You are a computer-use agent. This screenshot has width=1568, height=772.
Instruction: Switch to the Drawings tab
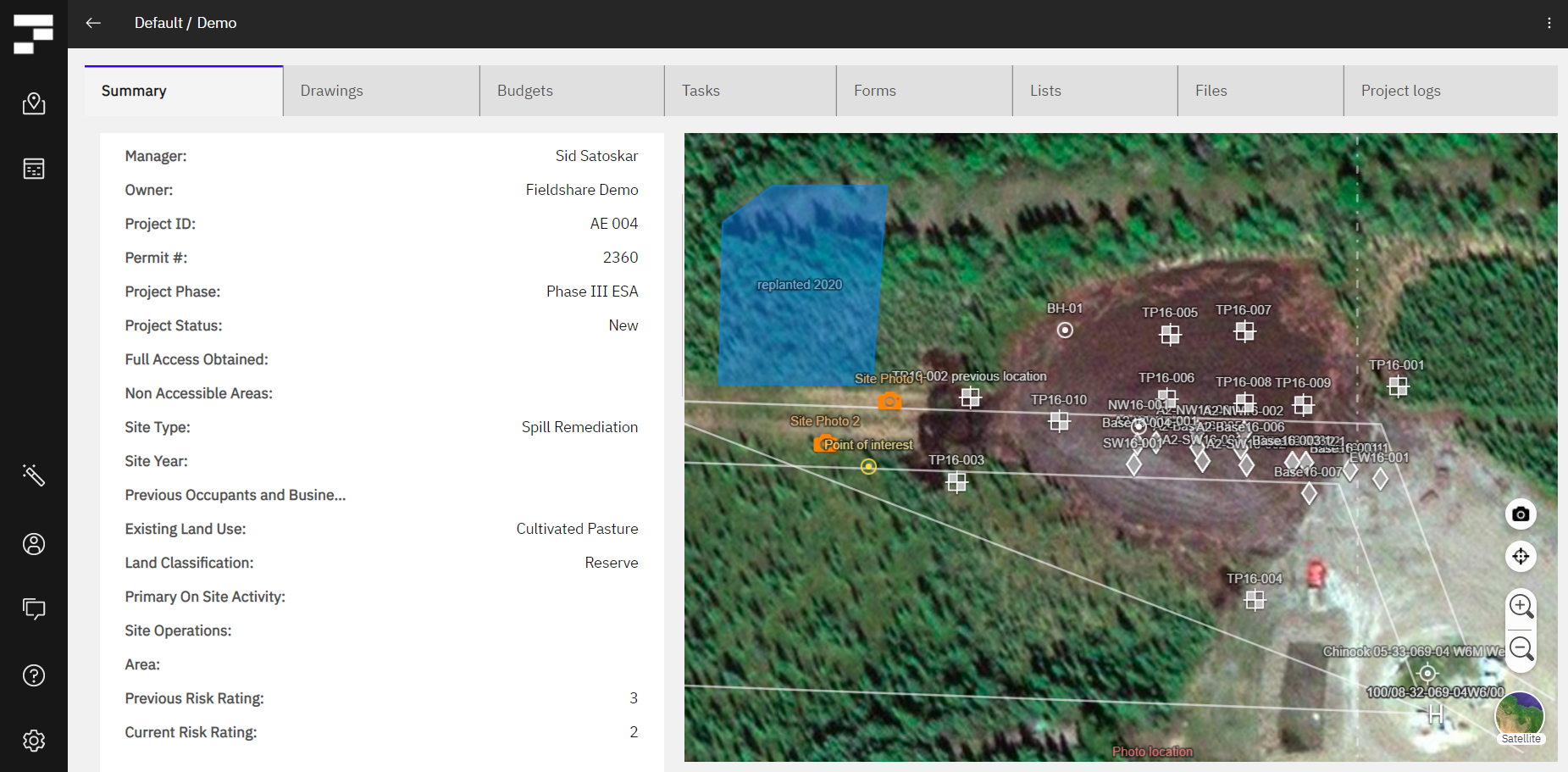331,90
